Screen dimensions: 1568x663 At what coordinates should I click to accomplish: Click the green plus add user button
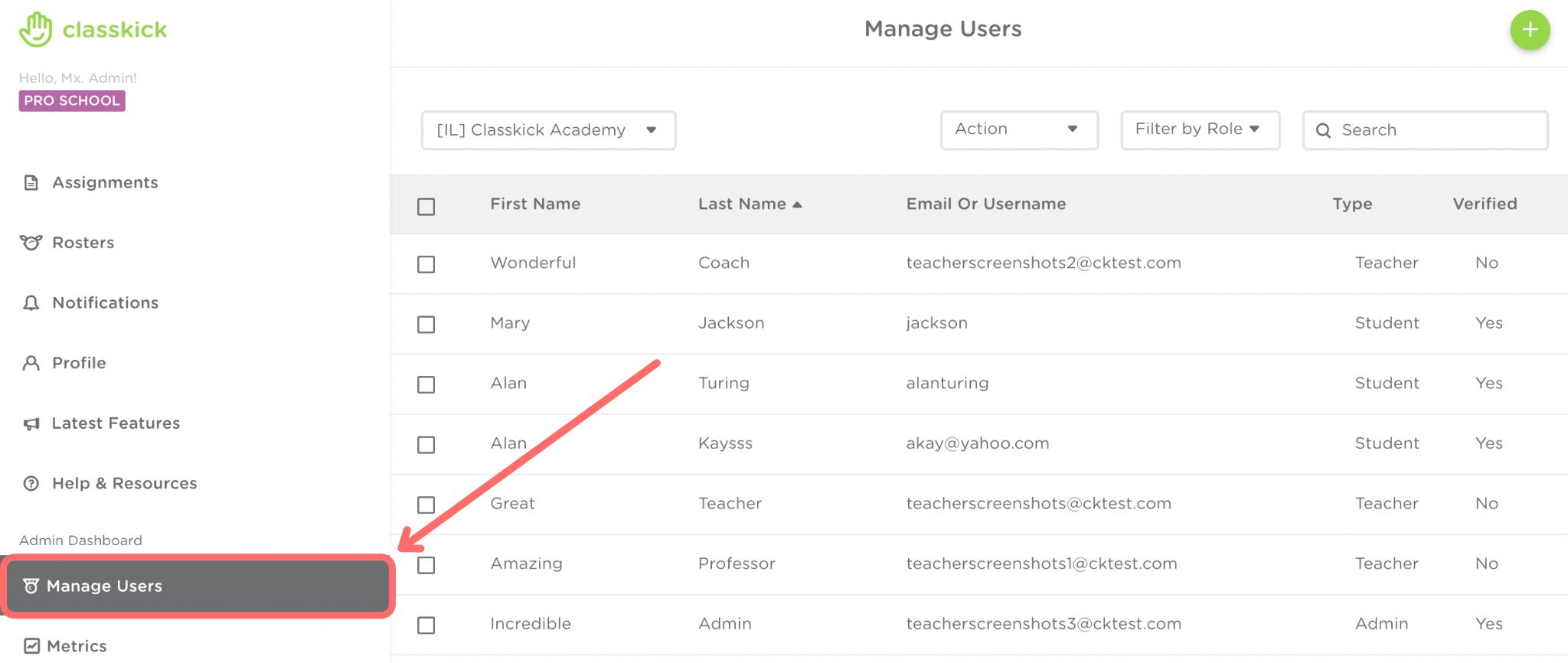(1529, 31)
